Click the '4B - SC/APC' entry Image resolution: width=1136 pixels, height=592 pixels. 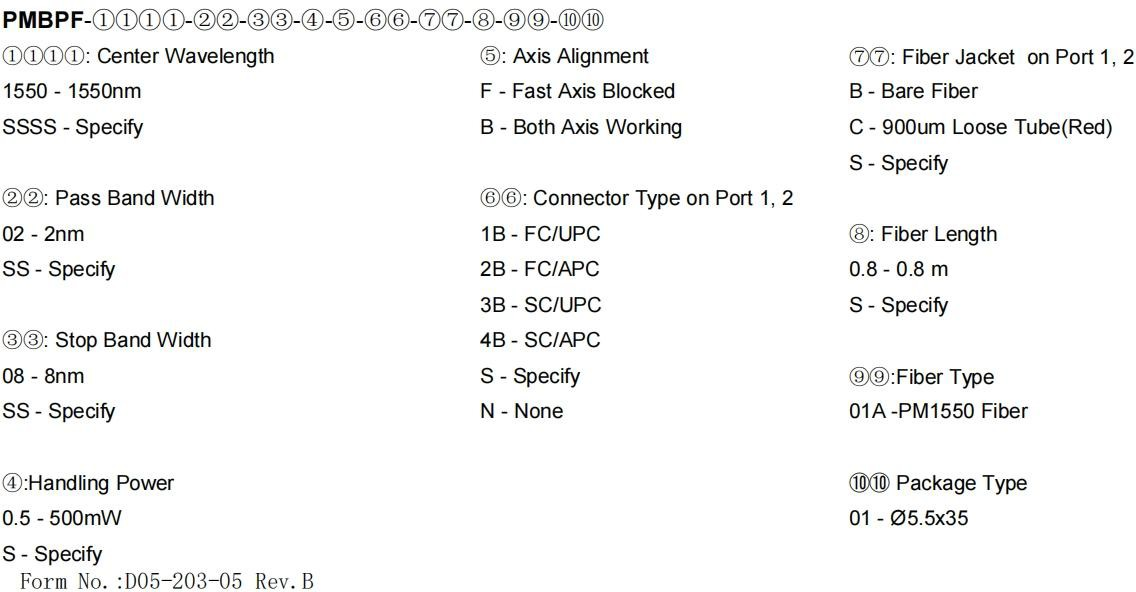[x=540, y=340]
